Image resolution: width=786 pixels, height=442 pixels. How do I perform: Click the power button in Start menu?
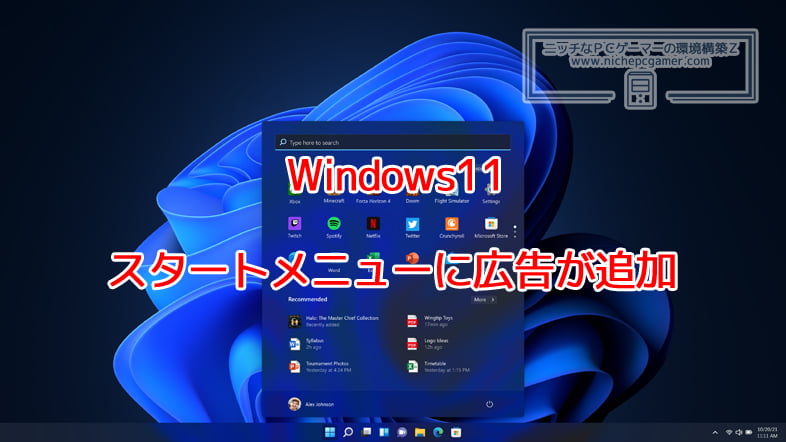[489, 404]
